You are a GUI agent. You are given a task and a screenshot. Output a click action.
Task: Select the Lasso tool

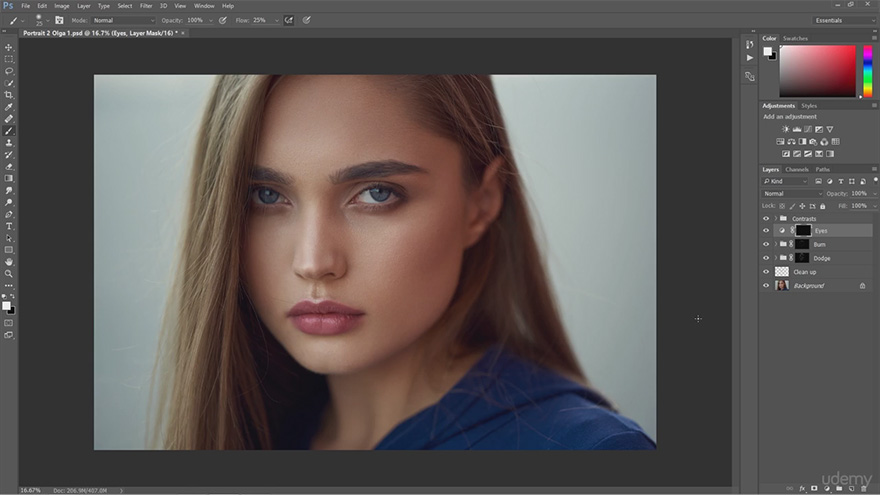click(8, 71)
